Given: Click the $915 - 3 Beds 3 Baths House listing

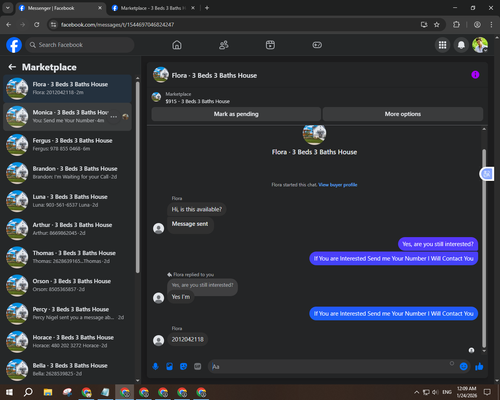Looking at the screenshot, I should pos(197,101).
